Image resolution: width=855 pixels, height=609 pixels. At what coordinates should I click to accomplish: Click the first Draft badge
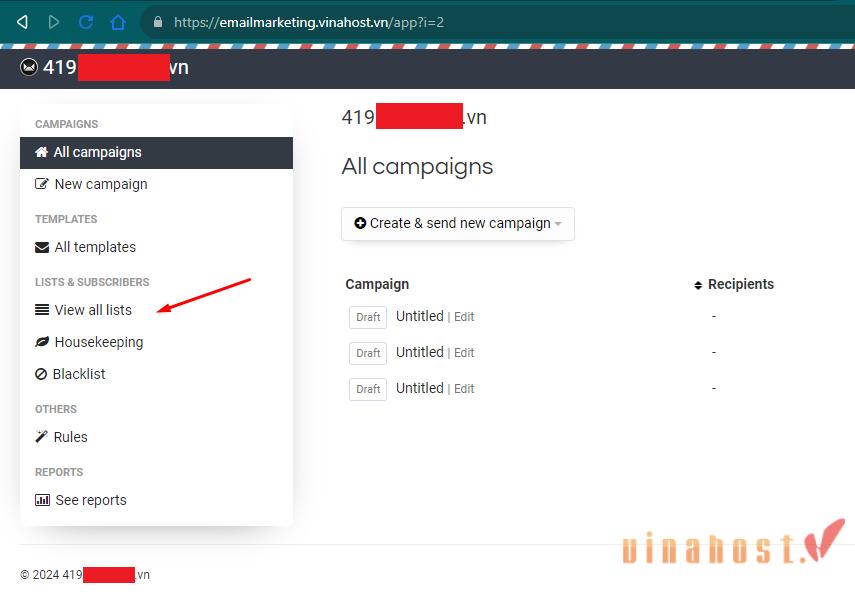(368, 317)
